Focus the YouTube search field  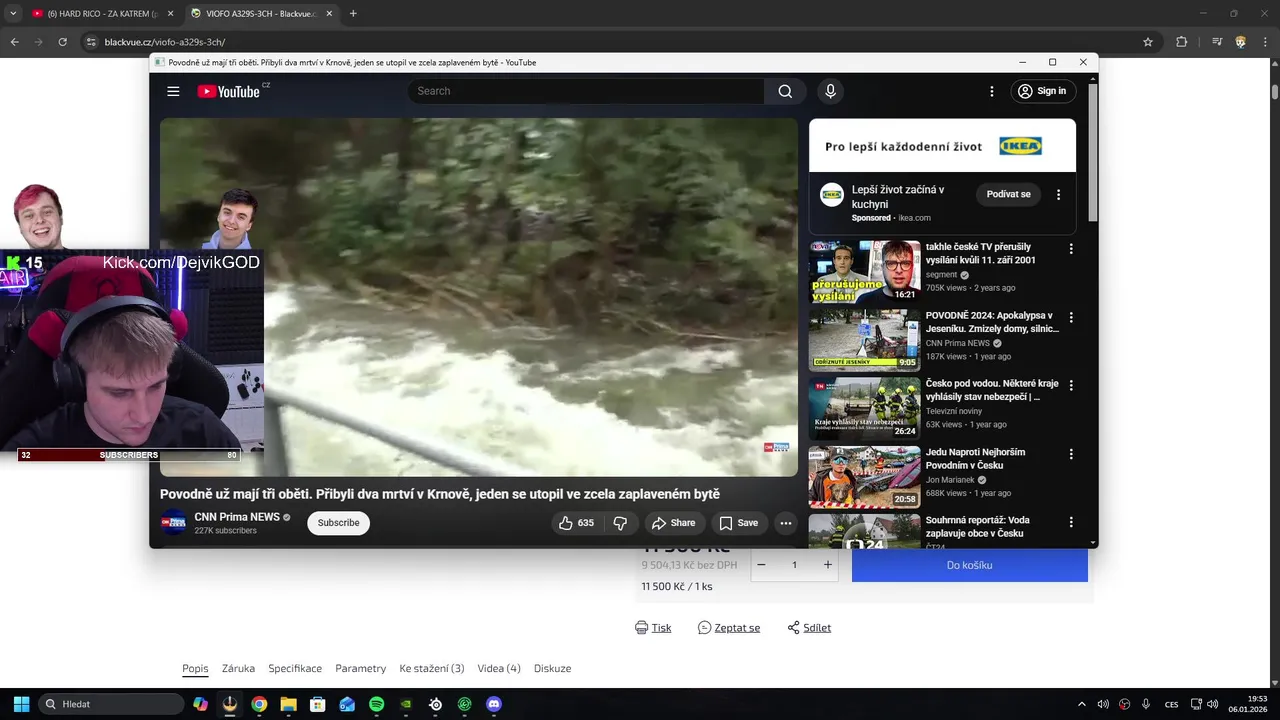coord(586,91)
